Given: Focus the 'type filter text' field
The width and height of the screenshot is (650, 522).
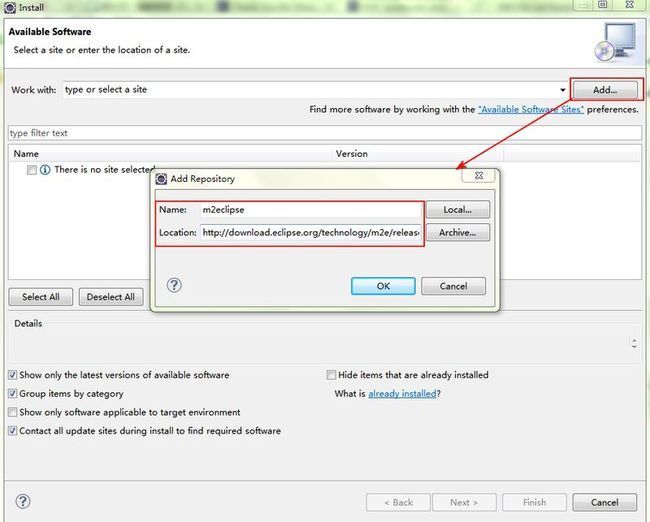Looking at the screenshot, I should point(325,133).
